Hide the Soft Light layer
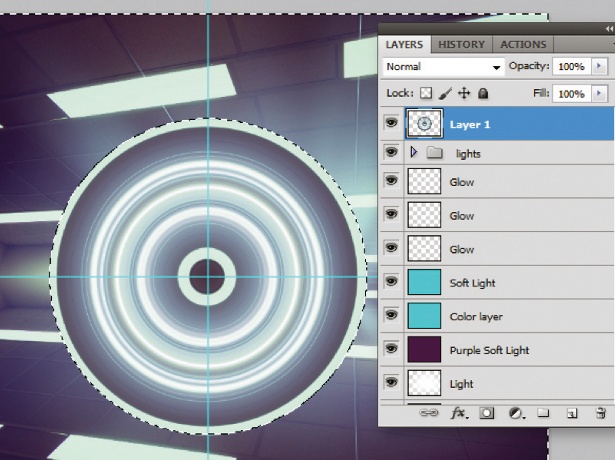 coord(391,281)
